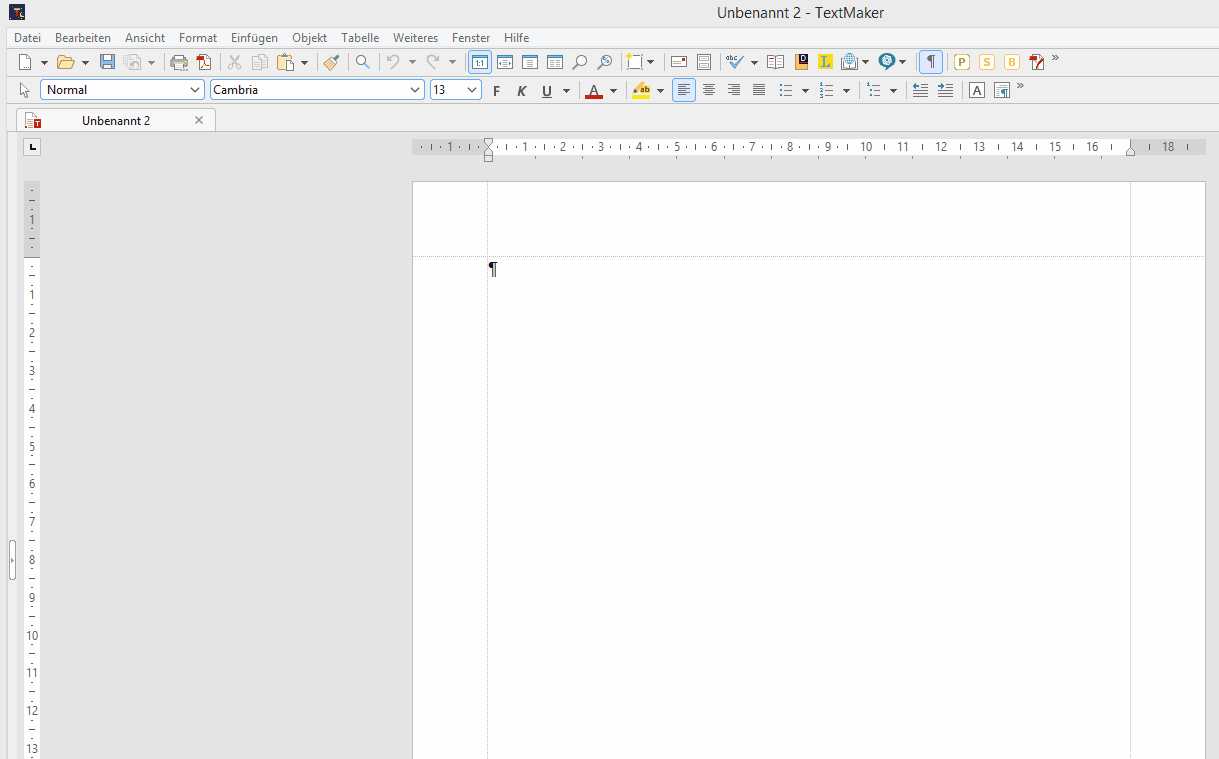The image size is (1219, 759).
Task: Export document as PDF icon
Action: pyautogui.click(x=204, y=62)
